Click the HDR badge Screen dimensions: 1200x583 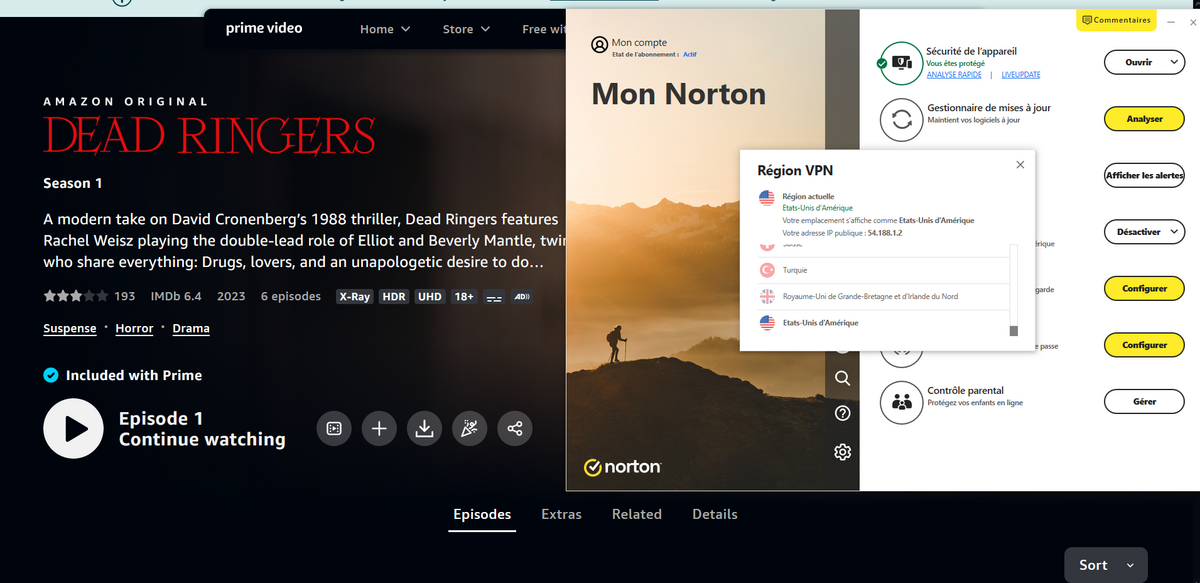[393, 297]
